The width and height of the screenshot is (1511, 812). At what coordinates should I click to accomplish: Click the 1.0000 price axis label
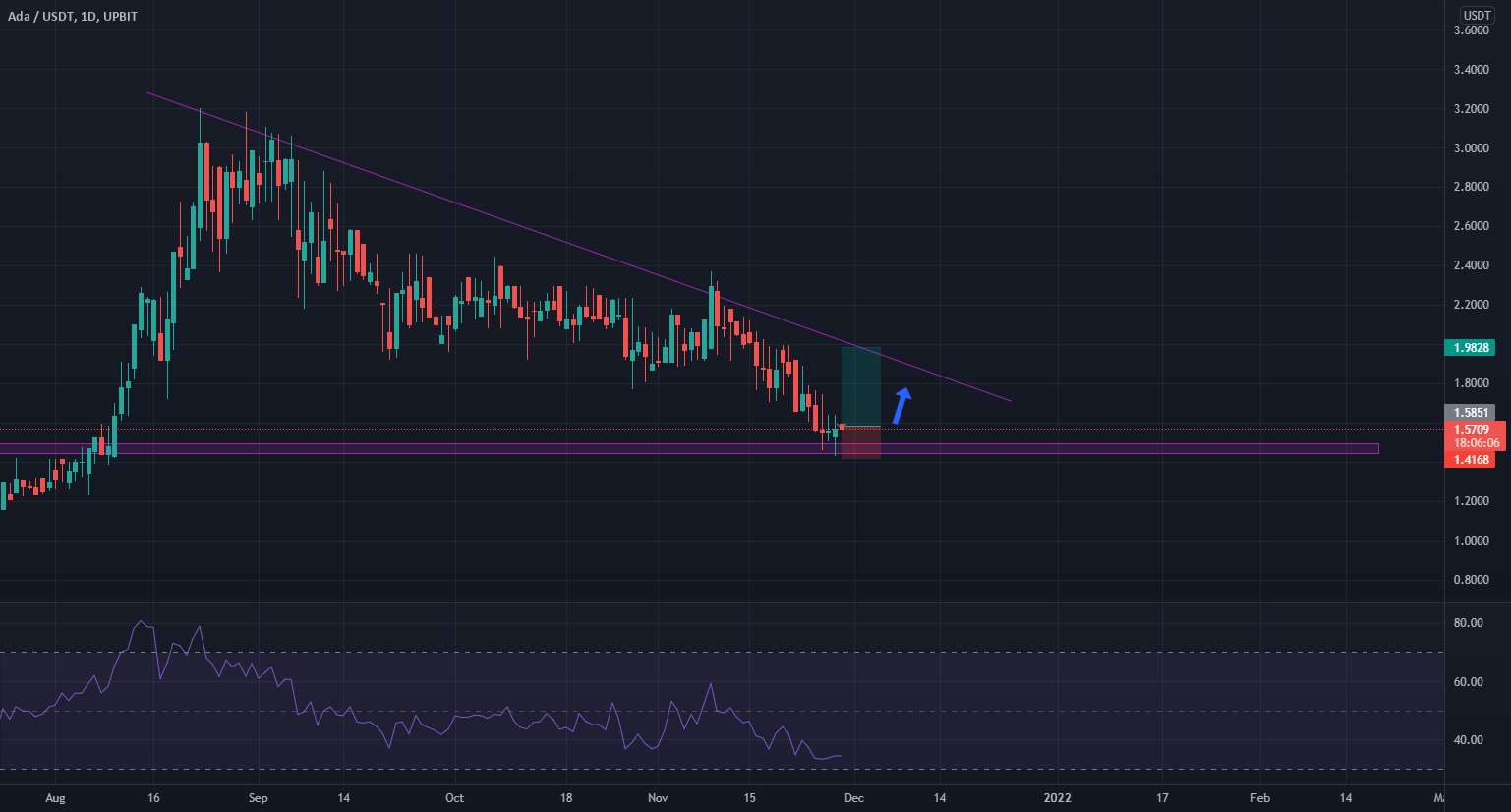click(1472, 541)
